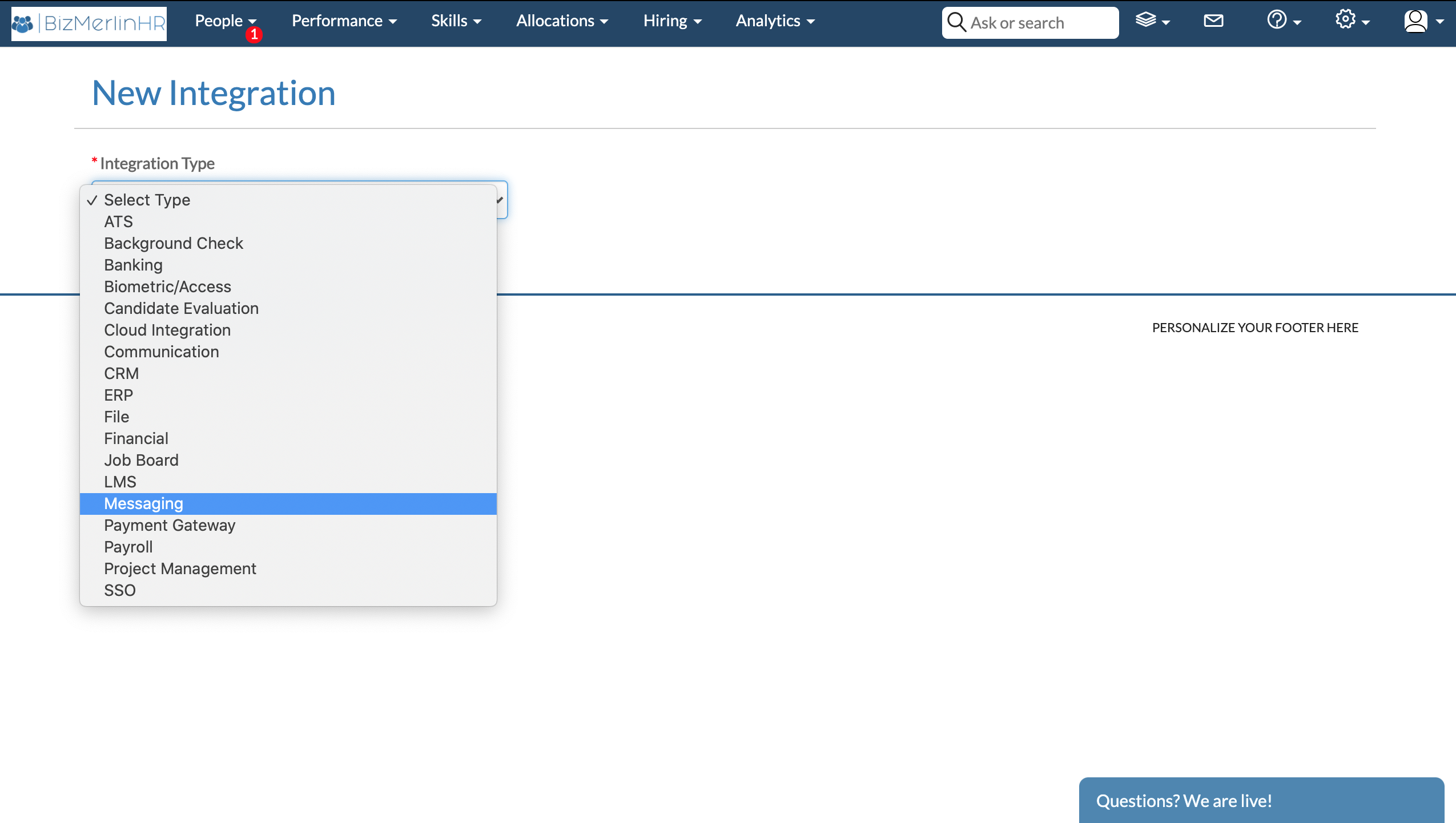Select Project Management option
Viewport: 1456px width, 823px height.
[288, 568]
